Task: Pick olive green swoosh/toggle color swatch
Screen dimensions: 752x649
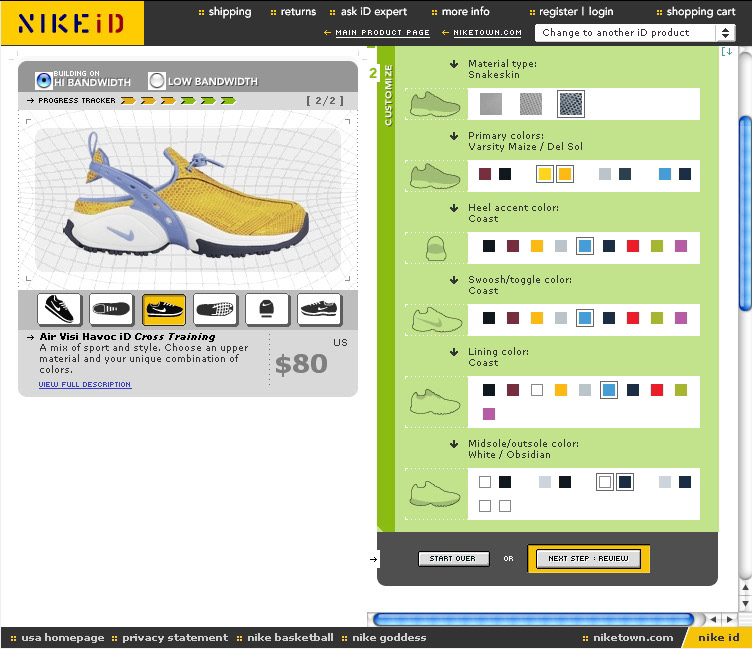Action: point(657,318)
